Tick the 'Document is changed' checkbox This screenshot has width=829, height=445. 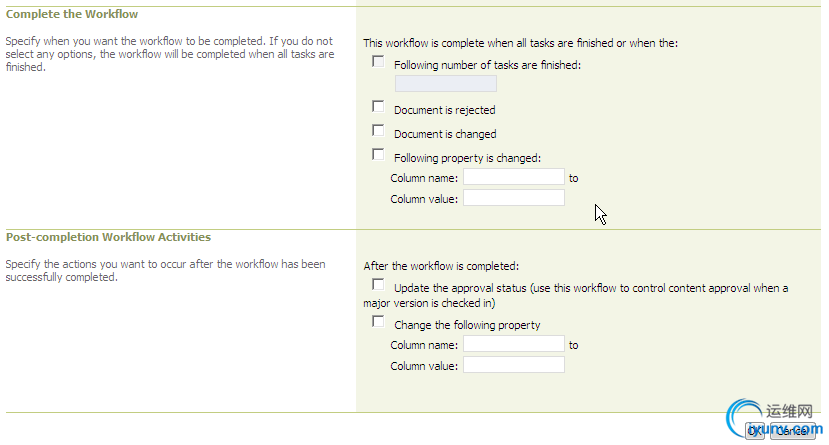(378, 130)
